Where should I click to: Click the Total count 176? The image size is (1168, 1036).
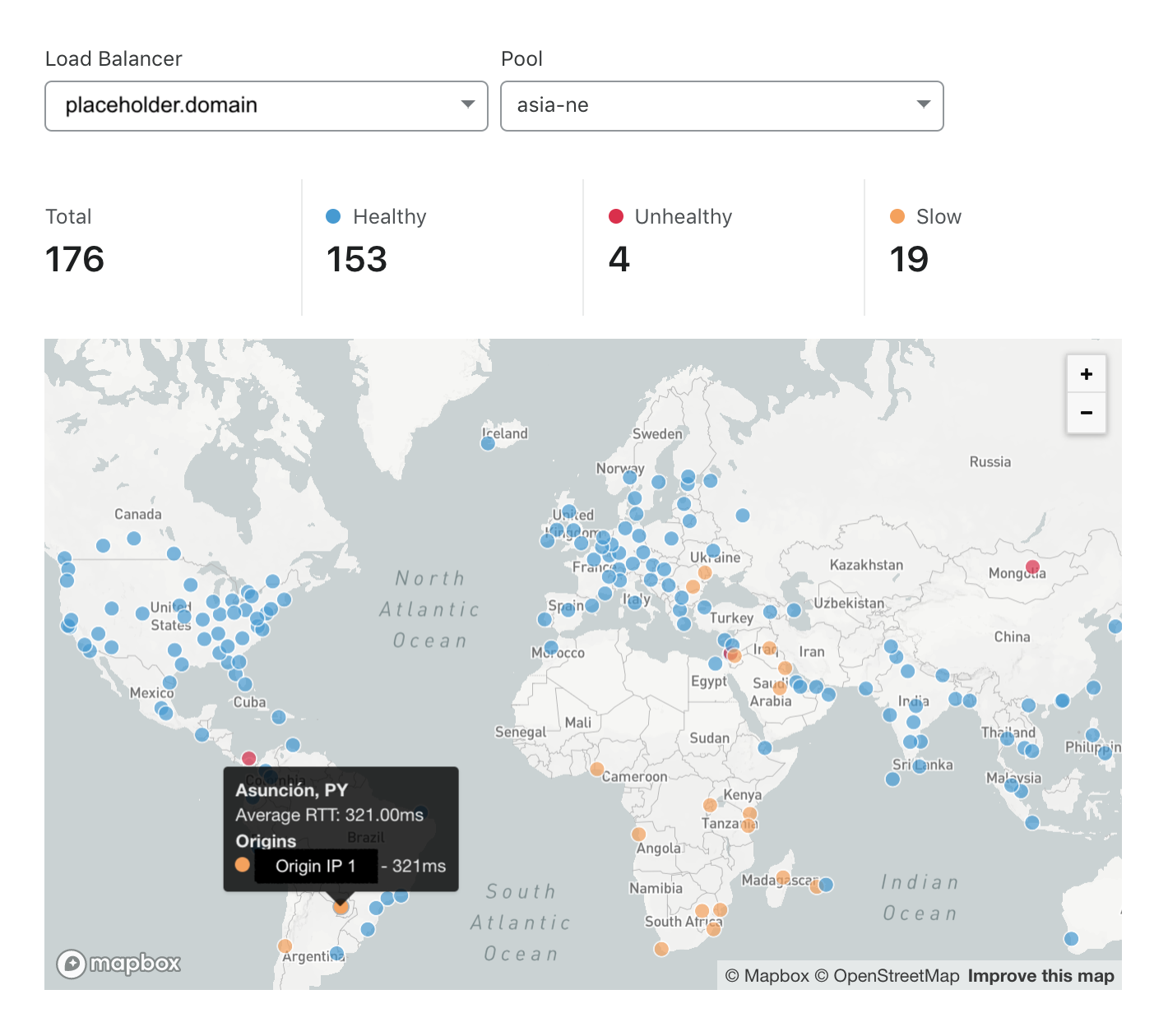pos(75,259)
